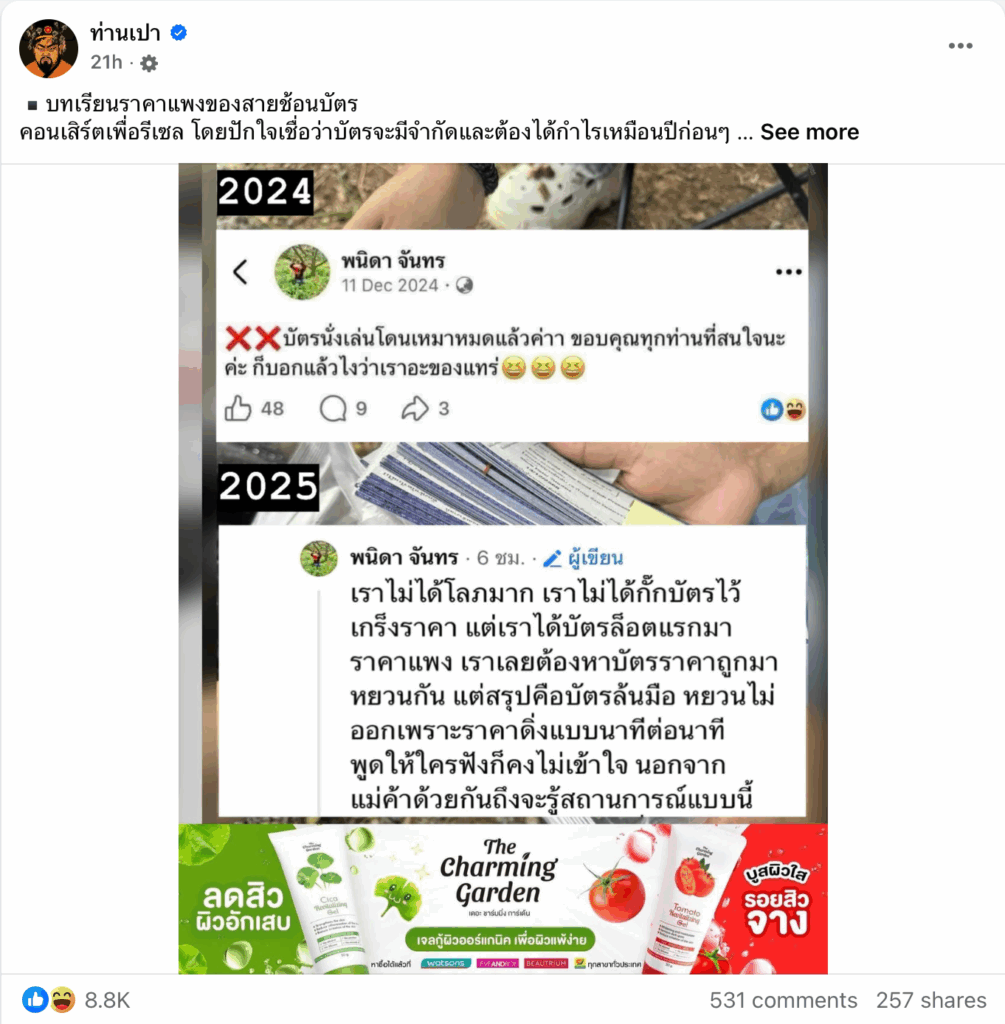Open the 531 comments list
The width and height of the screenshot is (1005, 1024).
pyautogui.click(x=783, y=1000)
